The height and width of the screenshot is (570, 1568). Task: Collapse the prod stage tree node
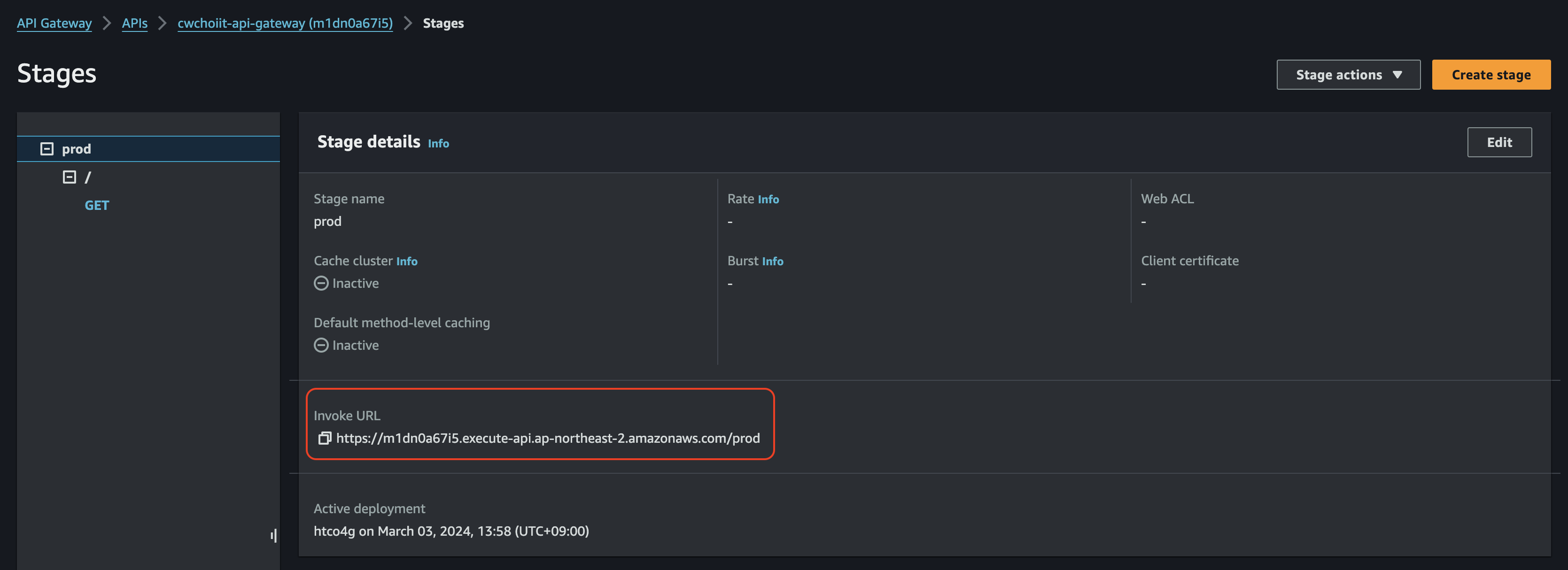(47, 149)
